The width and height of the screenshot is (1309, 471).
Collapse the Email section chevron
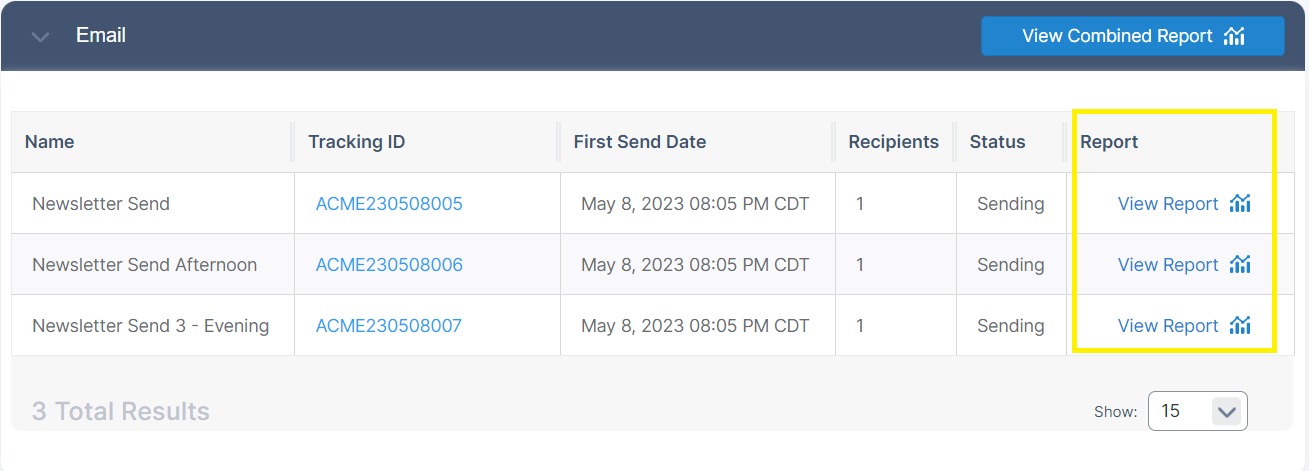point(40,37)
